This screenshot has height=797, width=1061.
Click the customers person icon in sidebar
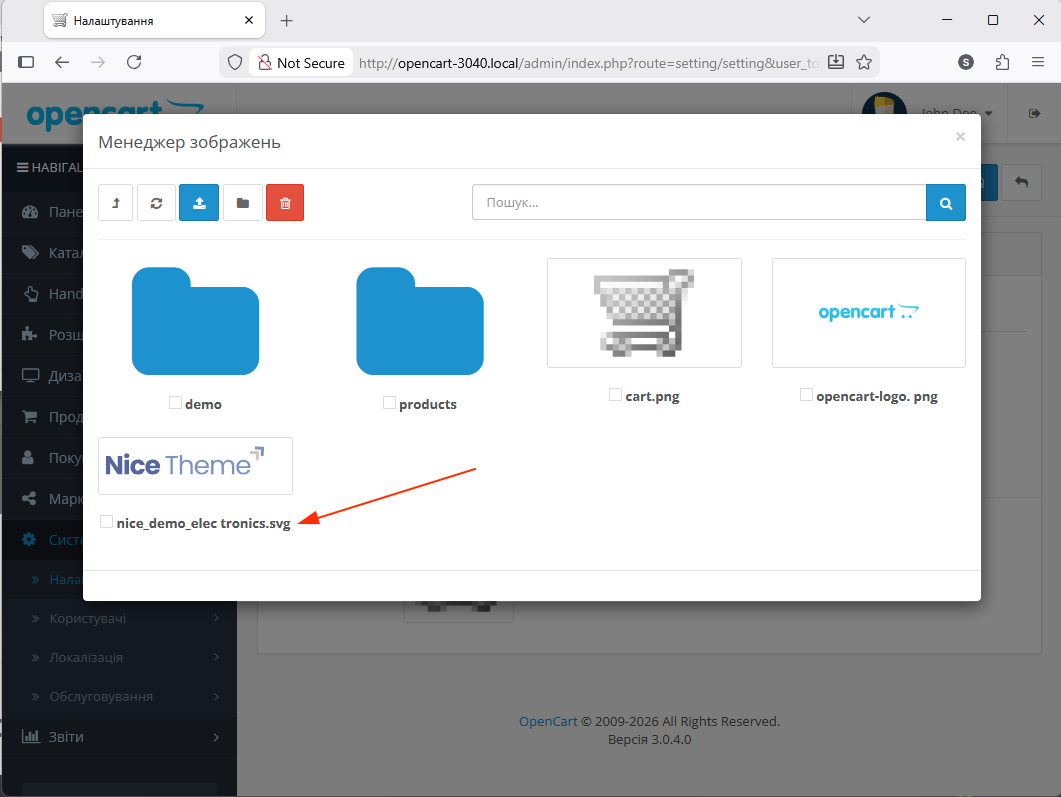[28, 457]
